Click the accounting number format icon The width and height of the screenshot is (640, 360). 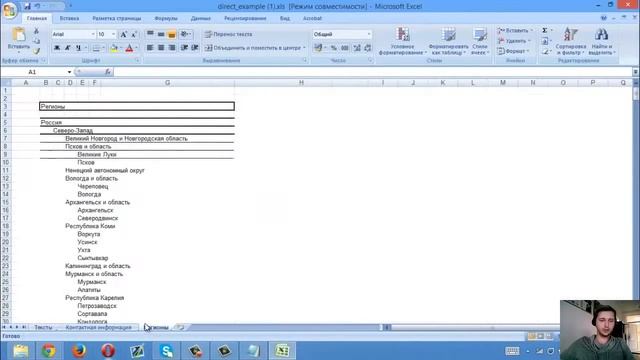[x=318, y=48]
